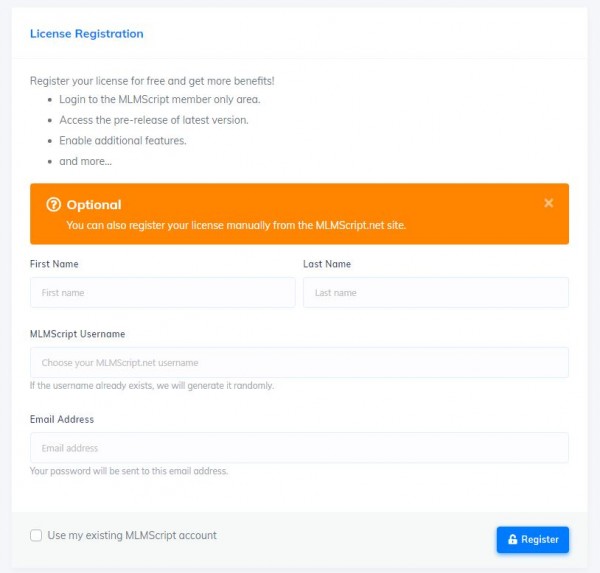
Task: Click the 'Login to the MLMScript member only area' bullet
Action: click(x=160, y=100)
